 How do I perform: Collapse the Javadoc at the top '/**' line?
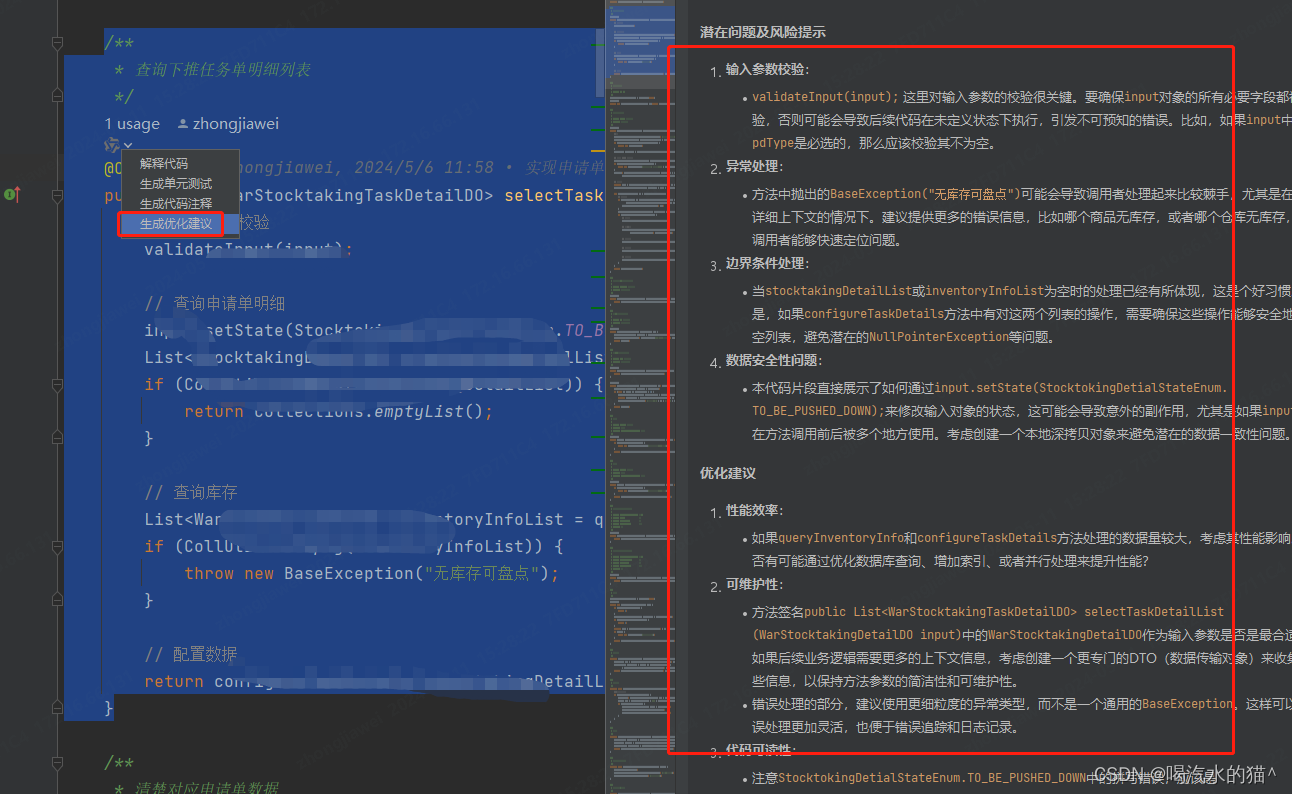point(57,43)
